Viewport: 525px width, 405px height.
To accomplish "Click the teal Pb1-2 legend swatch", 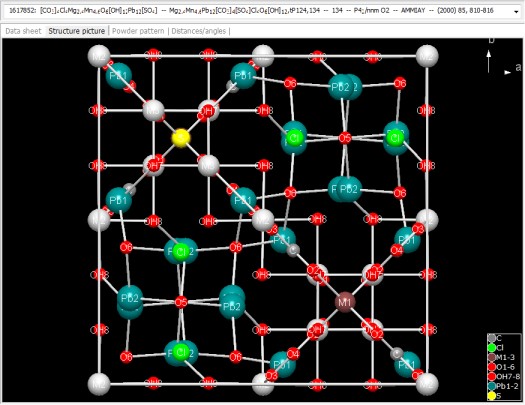I will point(492,386).
